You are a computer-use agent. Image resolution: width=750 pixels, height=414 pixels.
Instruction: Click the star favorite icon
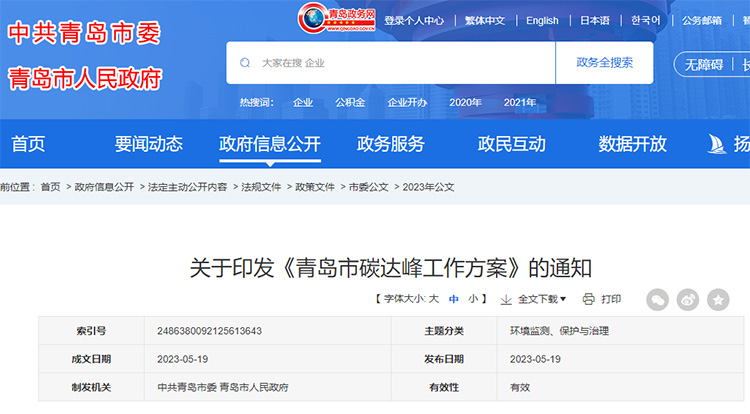coord(718,299)
